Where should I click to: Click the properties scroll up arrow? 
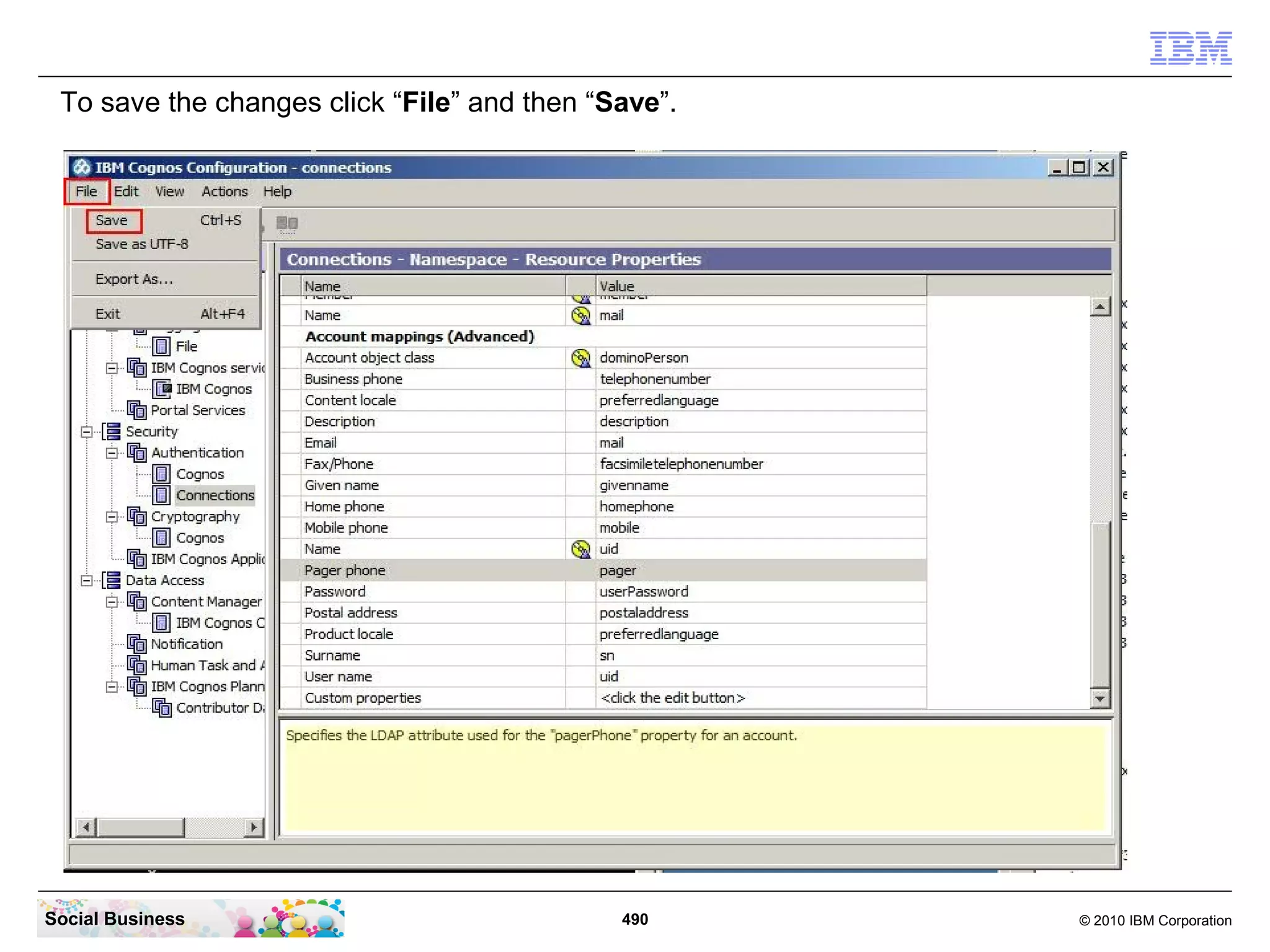coord(1100,307)
